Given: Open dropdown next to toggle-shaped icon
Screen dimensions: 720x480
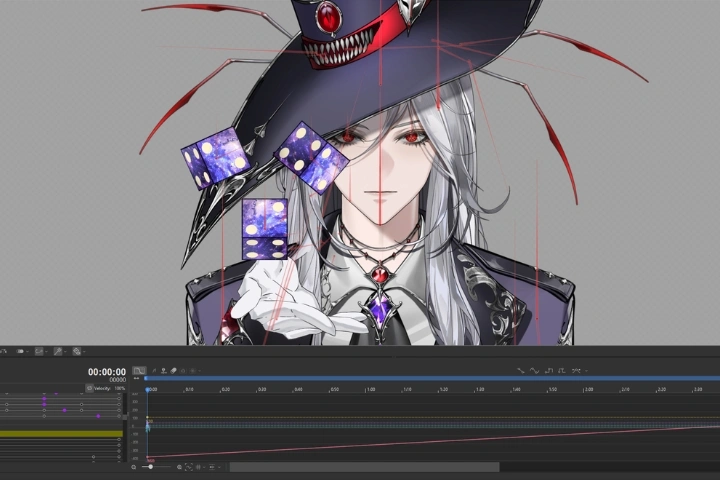Looking at the screenshot, I should (x=28, y=352).
